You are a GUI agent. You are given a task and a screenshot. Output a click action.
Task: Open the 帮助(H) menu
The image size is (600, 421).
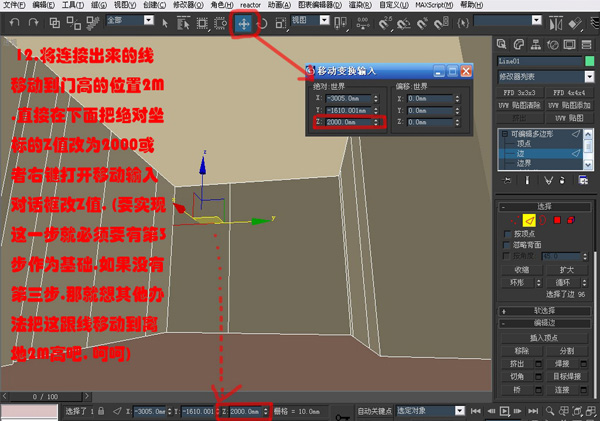472,5
